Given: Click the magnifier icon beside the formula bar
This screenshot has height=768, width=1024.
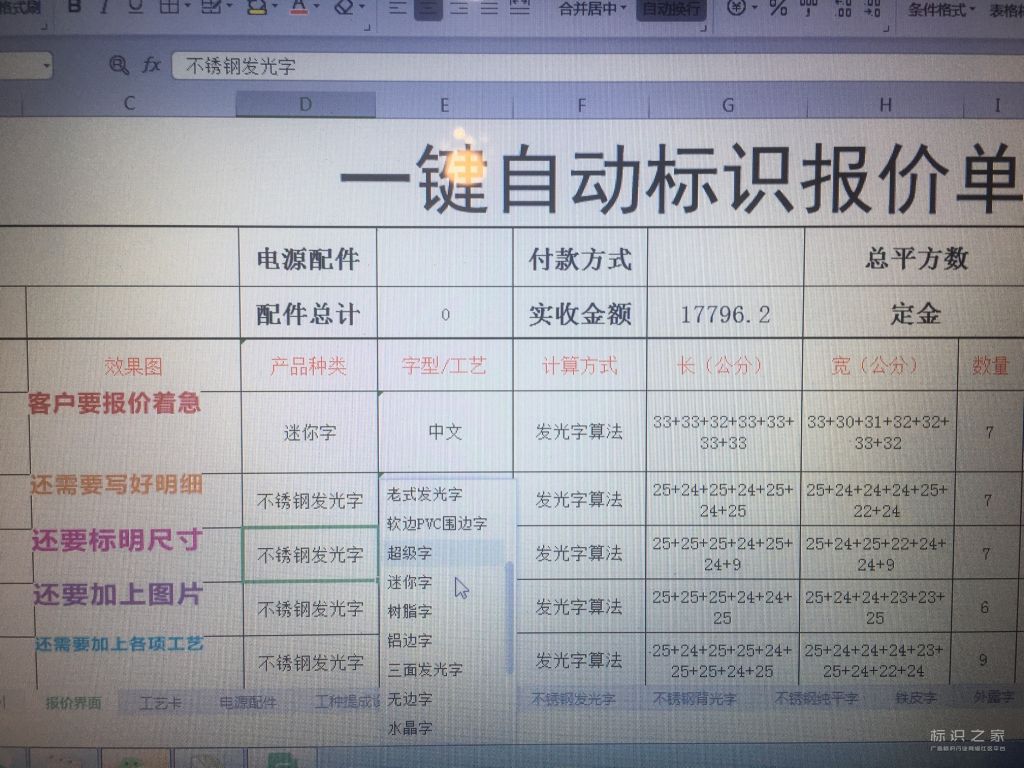Looking at the screenshot, I should click(118, 65).
